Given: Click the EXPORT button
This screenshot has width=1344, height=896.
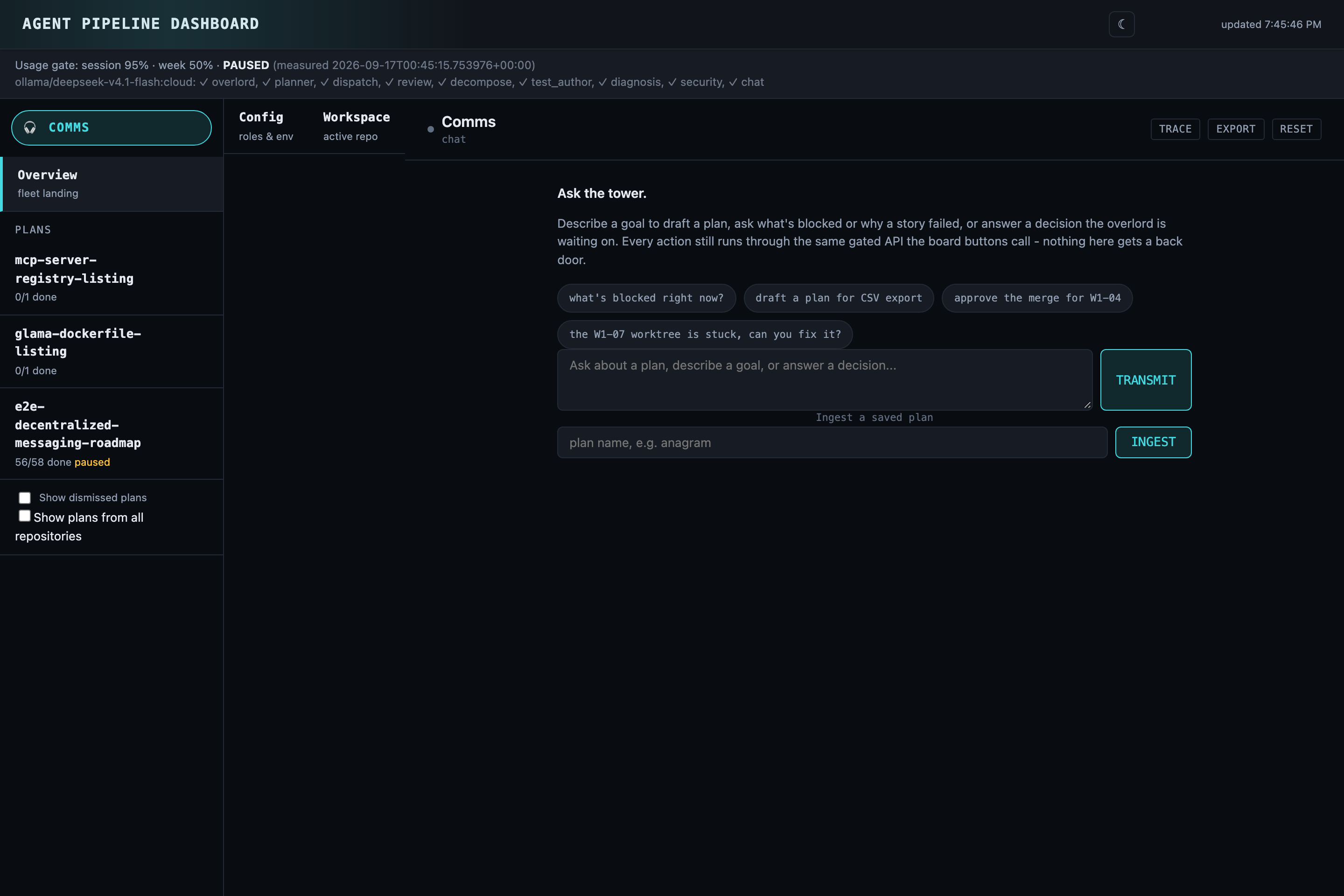Looking at the screenshot, I should (1235, 129).
